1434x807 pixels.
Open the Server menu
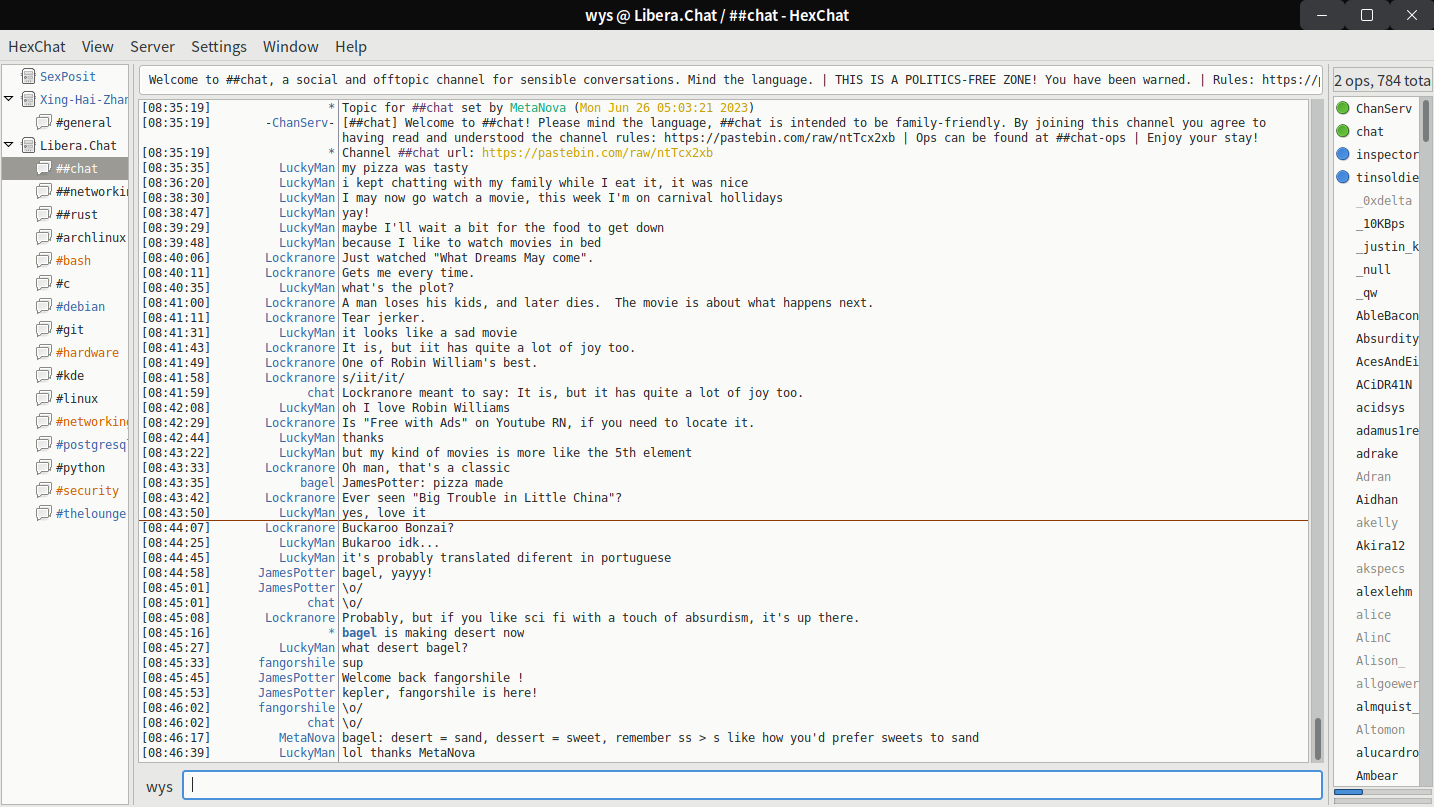point(152,47)
